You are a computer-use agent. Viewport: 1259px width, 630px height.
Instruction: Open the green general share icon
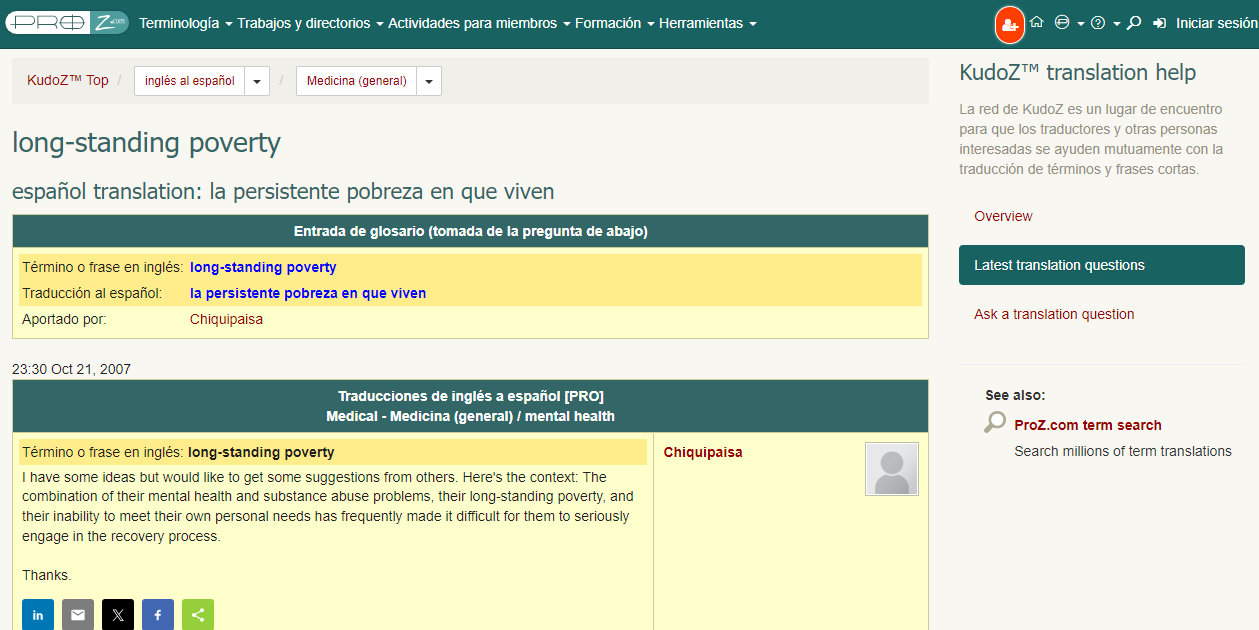coord(198,615)
